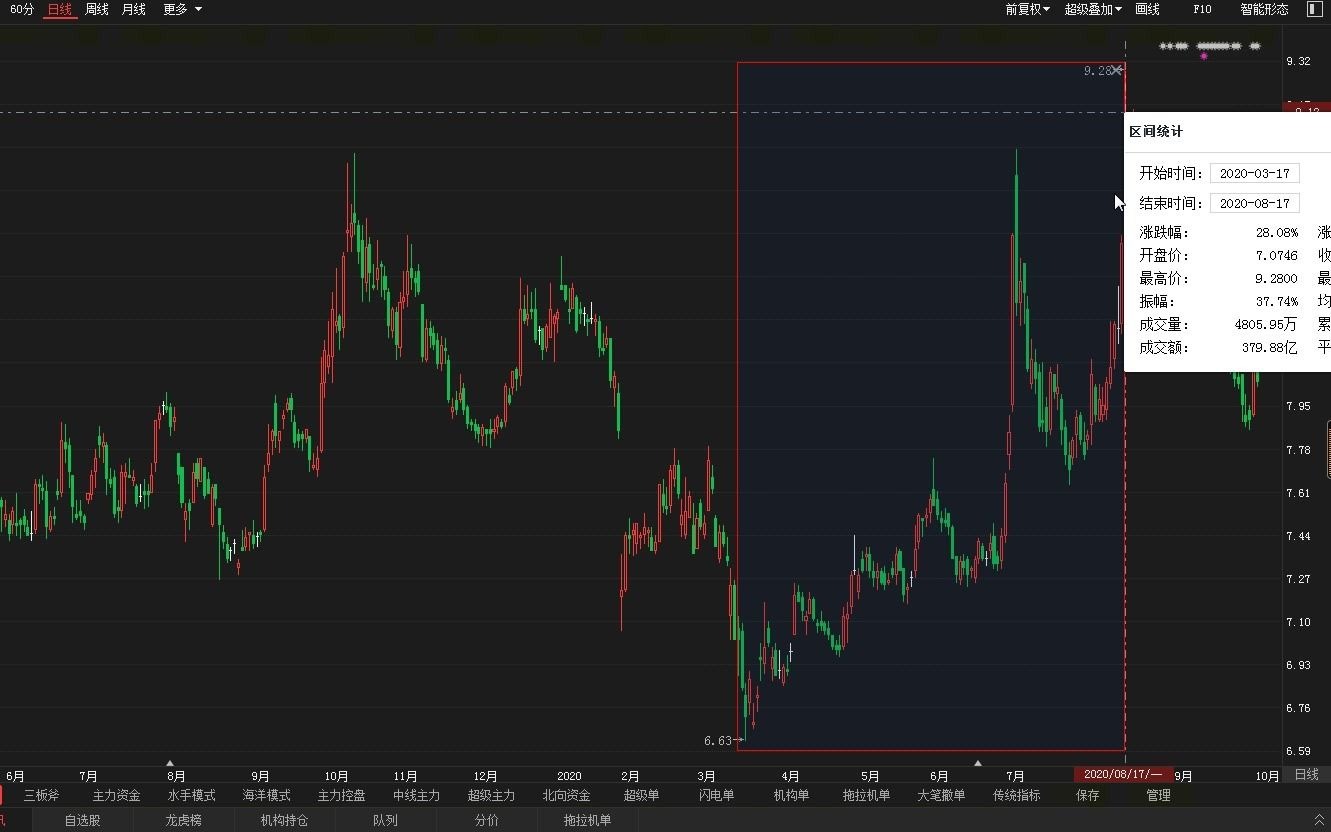Select the 超级单 indicator tab

[641, 795]
